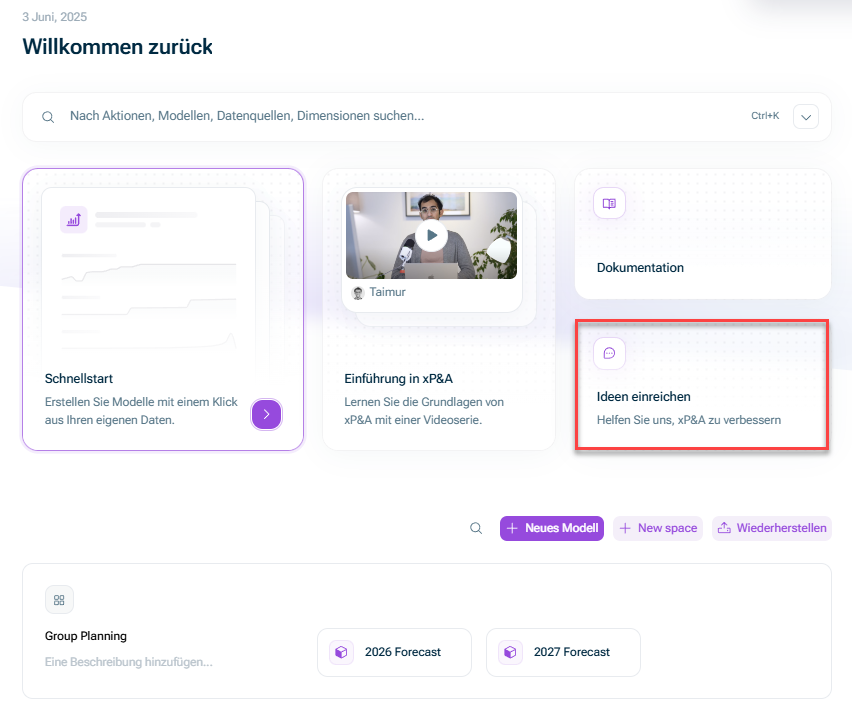The height and width of the screenshot is (712, 852).
Task: Click the Taimur avatar icon
Action: point(358,293)
